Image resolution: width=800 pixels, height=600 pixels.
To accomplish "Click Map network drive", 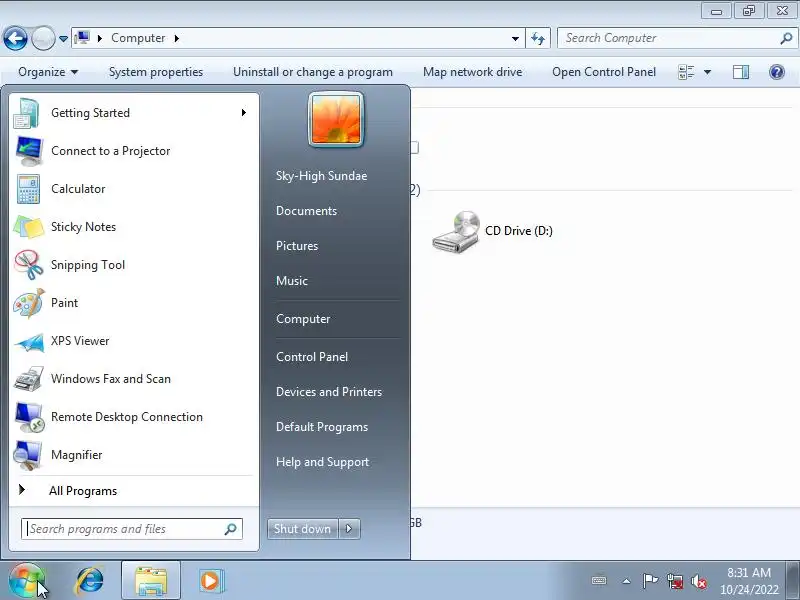I will click(472, 72).
